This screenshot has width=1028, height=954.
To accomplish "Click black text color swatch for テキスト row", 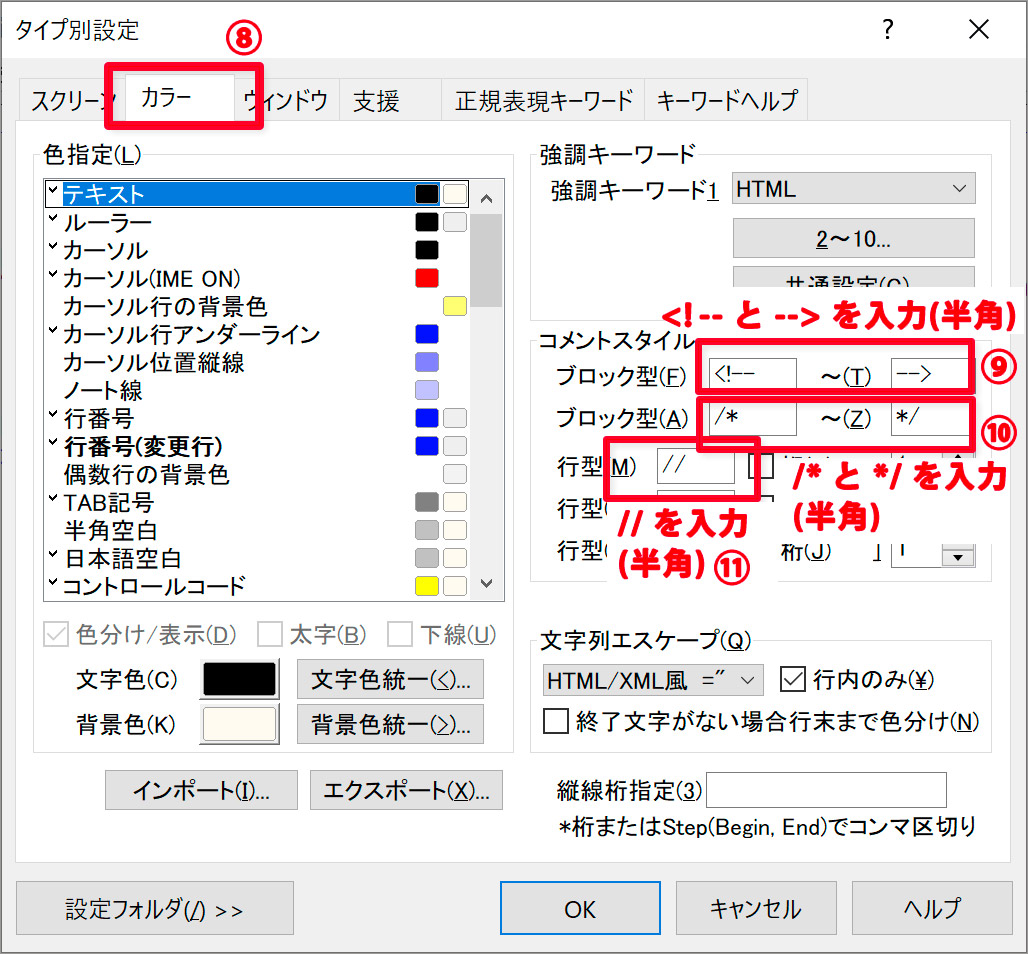I will (427, 194).
